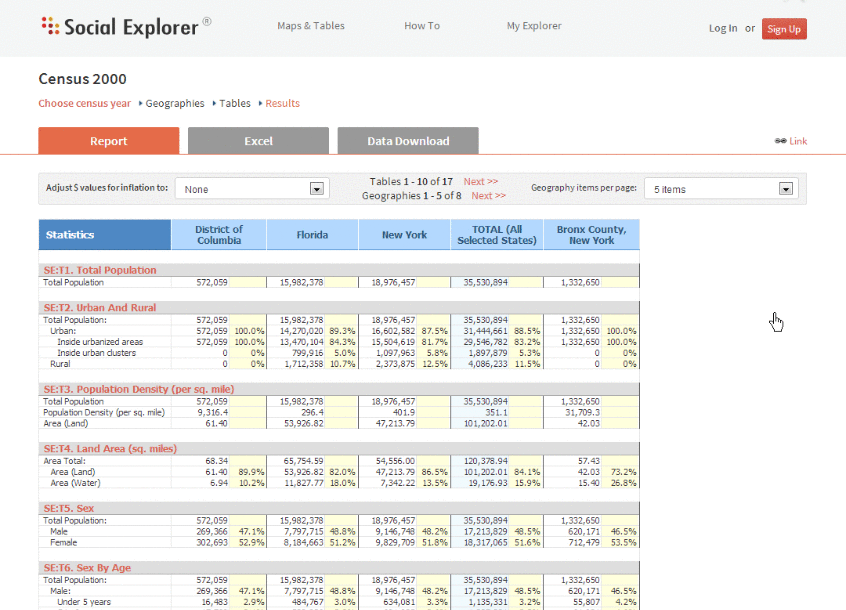Viewport: 846px width, 610px height.
Task: Open the My Explorer menu
Action: tap(534, 25)
